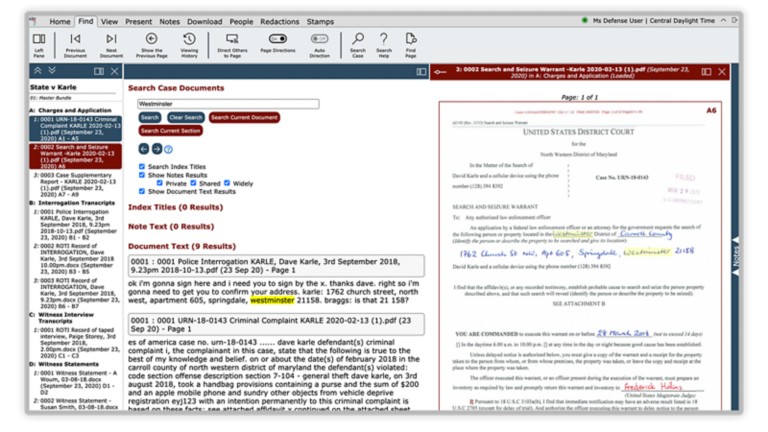This screenshot has width=768, height=432.
Task: Click the green online status indicator
Action: [x=584, y=21]
